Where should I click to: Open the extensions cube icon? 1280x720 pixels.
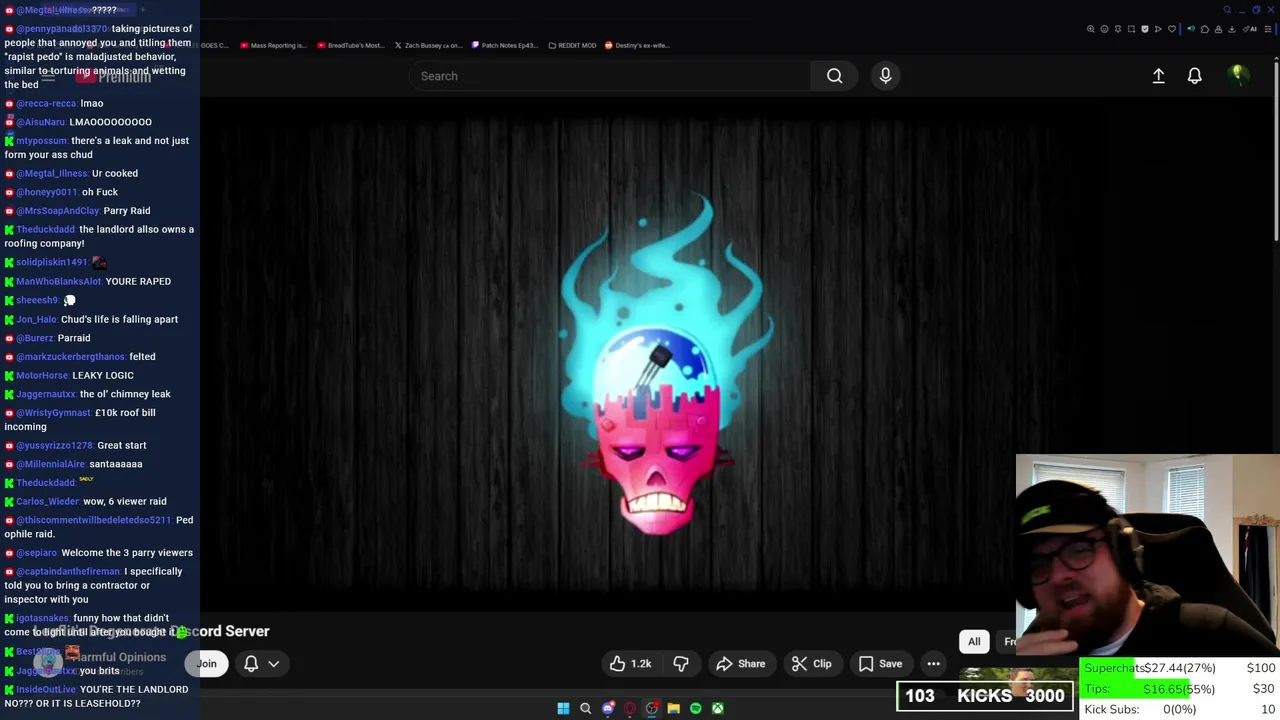[1205, 29]
